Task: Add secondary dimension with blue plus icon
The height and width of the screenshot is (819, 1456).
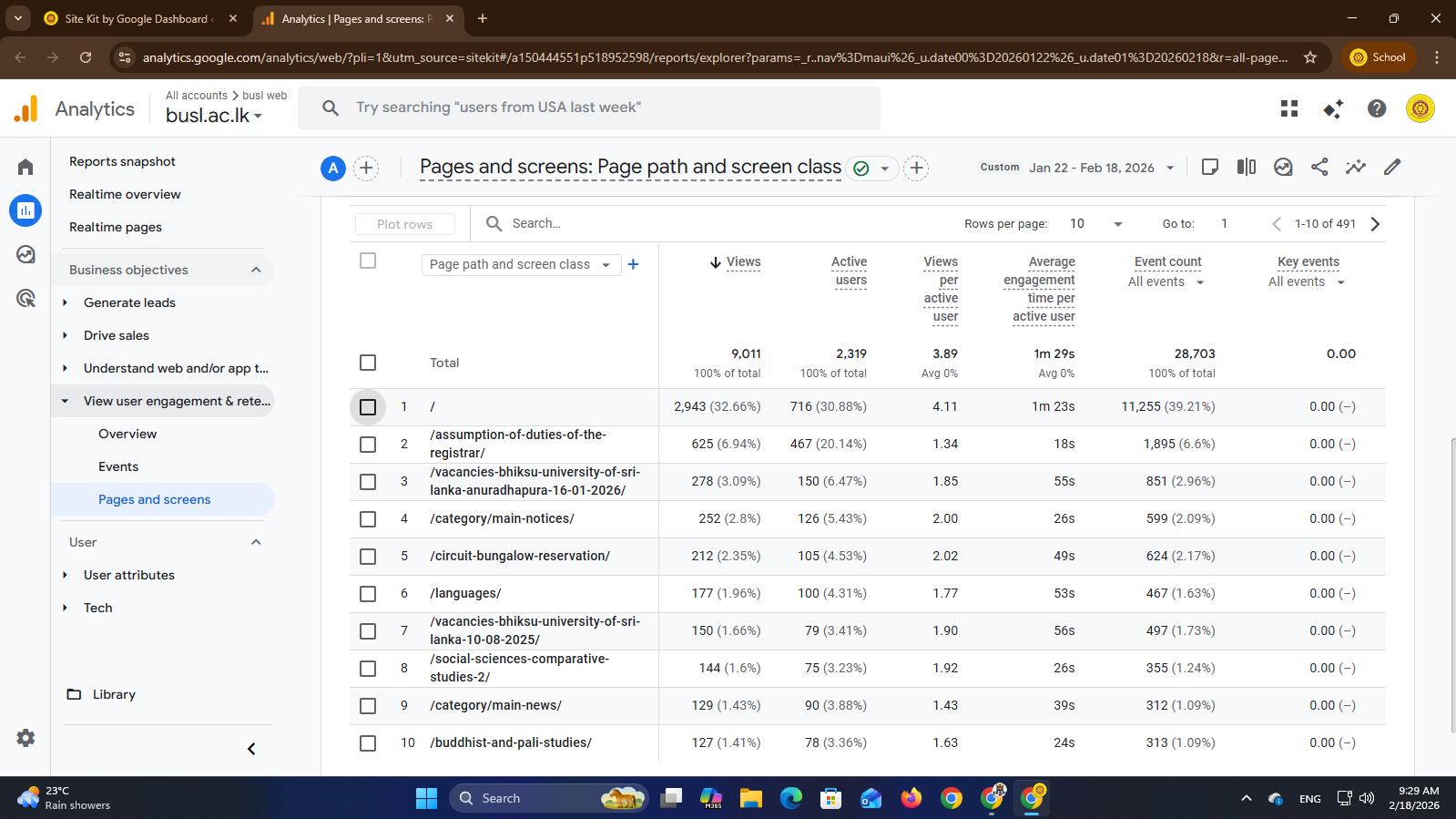Action: coord(633,264)
